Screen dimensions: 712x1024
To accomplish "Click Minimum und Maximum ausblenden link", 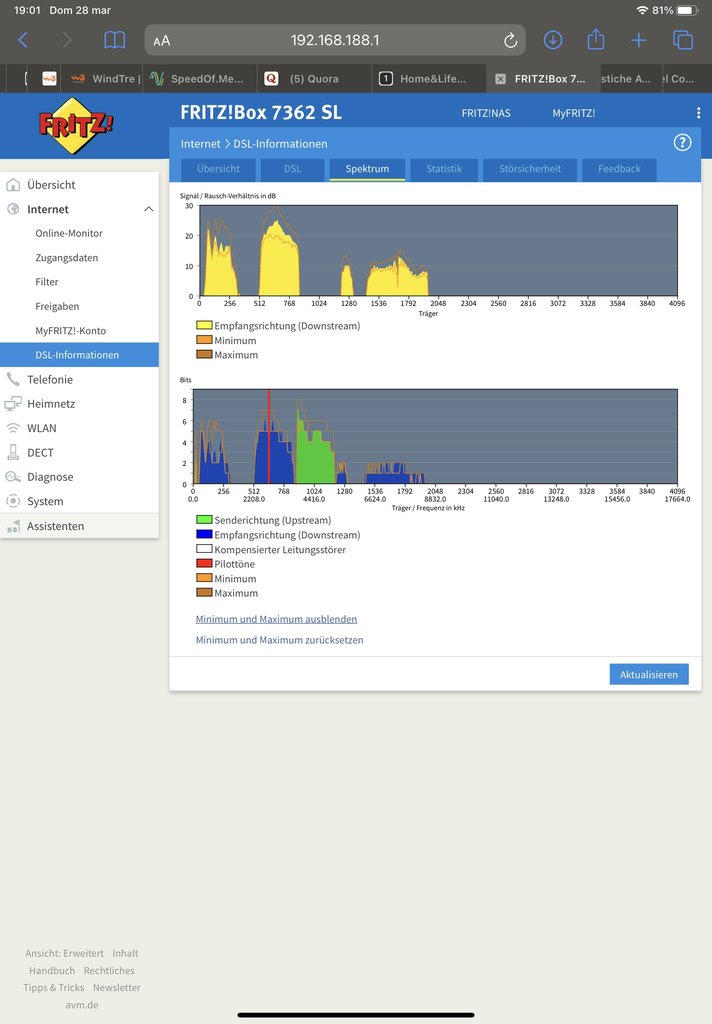I will (x=276, y=619).
